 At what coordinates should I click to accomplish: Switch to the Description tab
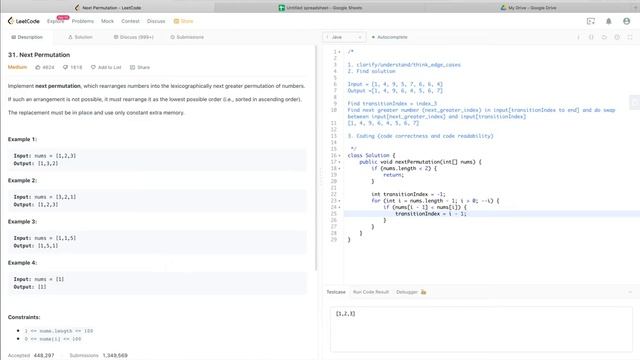pyautogui.click(x=27, y=37)
